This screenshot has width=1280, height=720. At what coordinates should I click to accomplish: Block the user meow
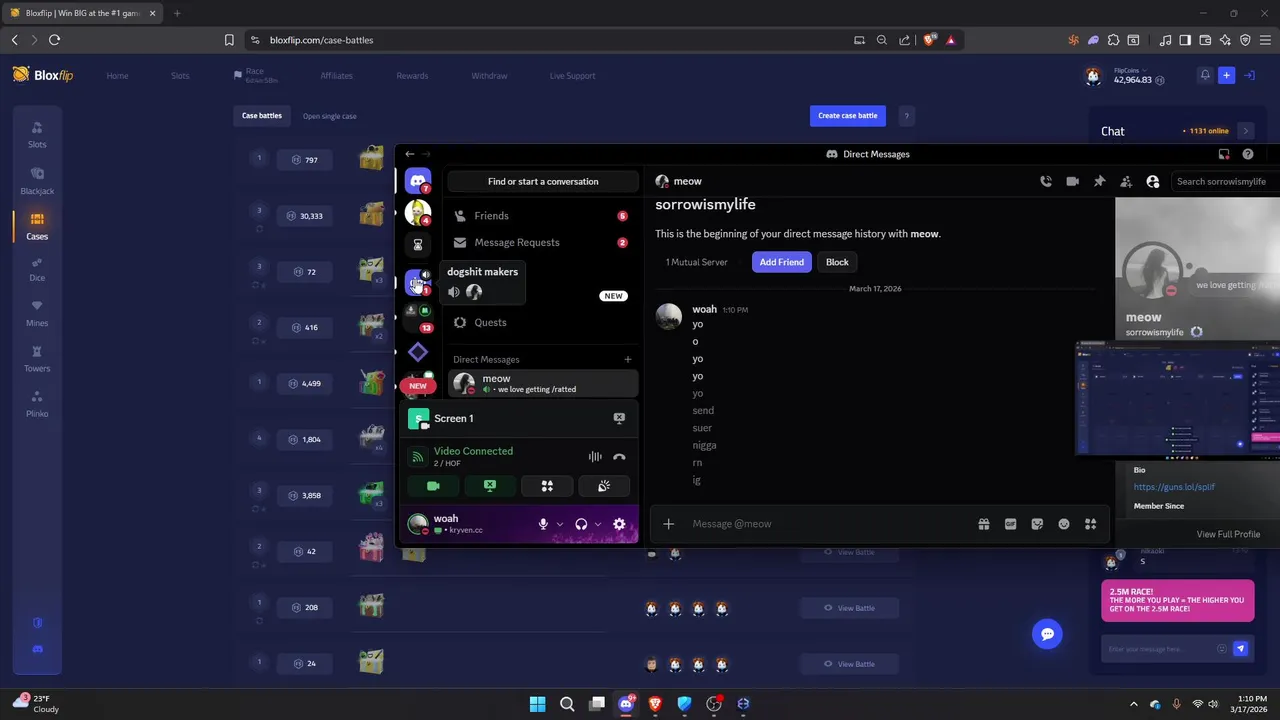(837, 262)
